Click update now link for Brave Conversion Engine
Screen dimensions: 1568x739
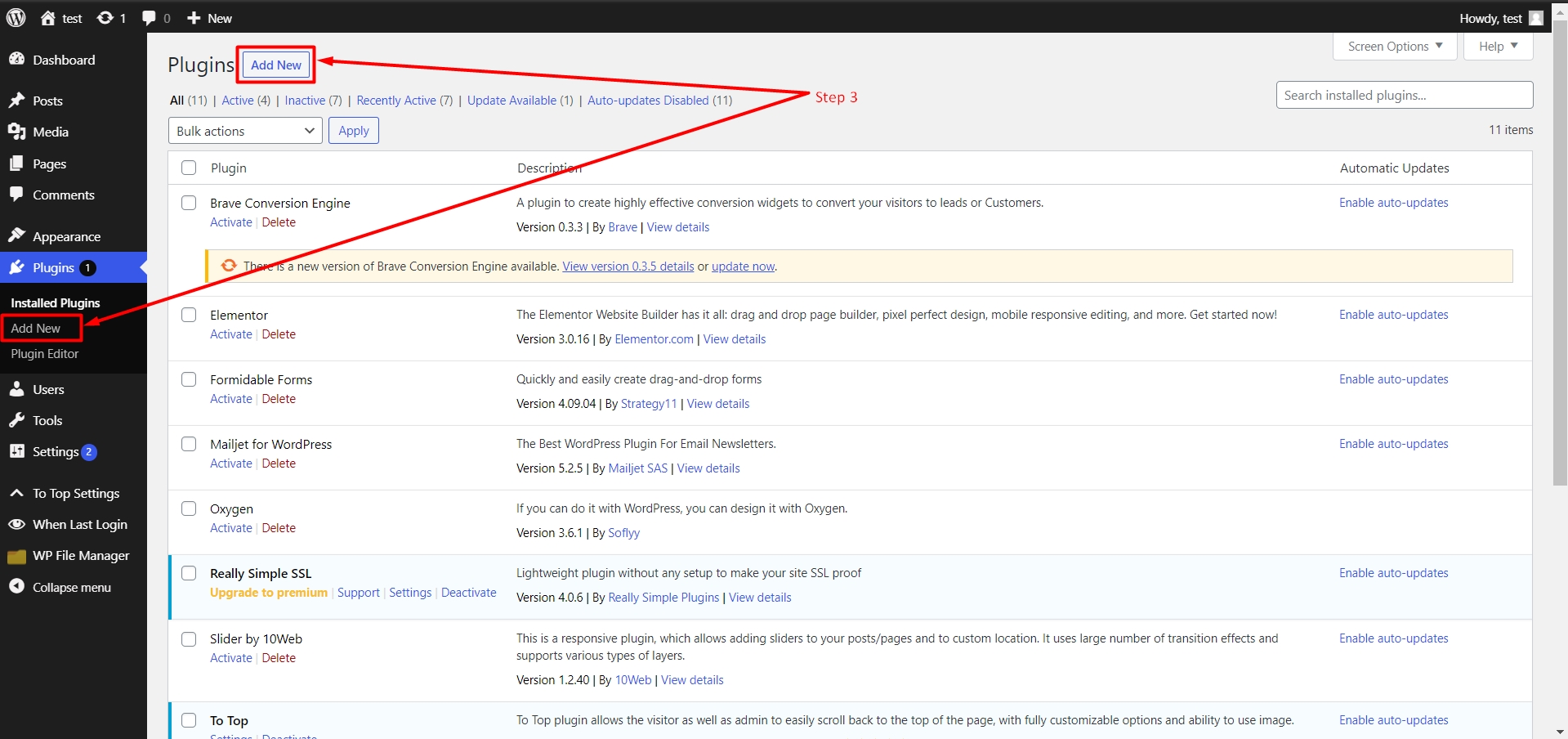tap(744, 266)
